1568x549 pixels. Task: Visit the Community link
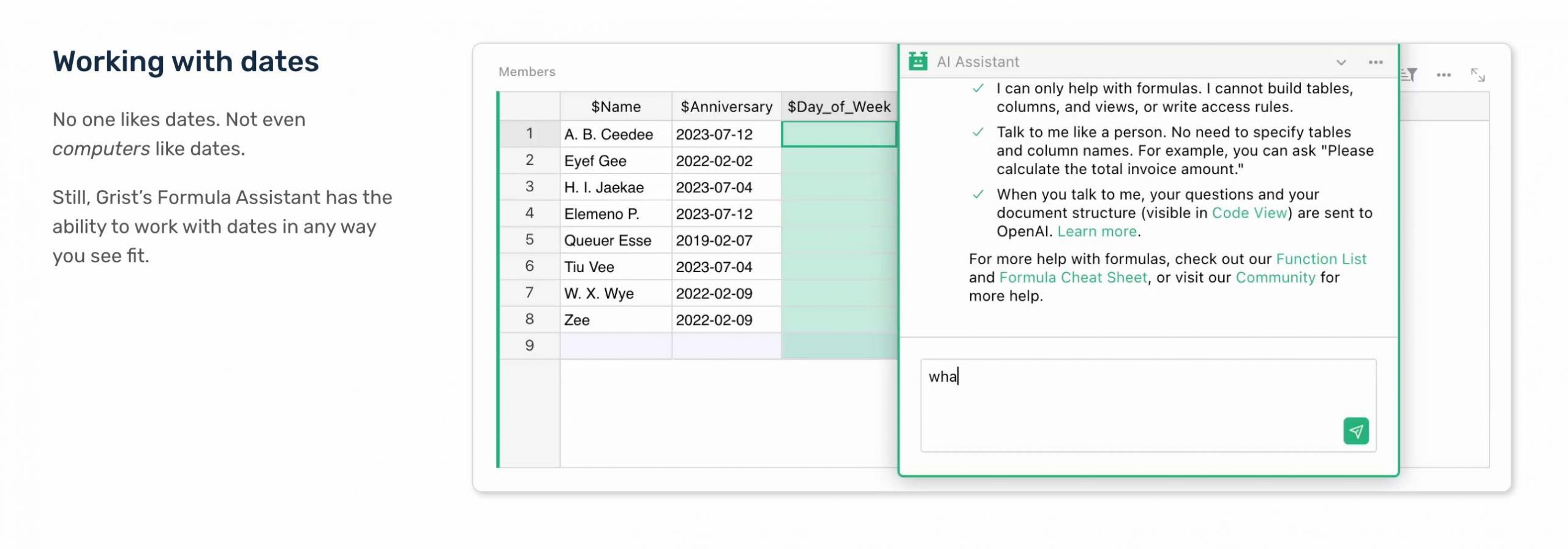(x=1275, y=277)
